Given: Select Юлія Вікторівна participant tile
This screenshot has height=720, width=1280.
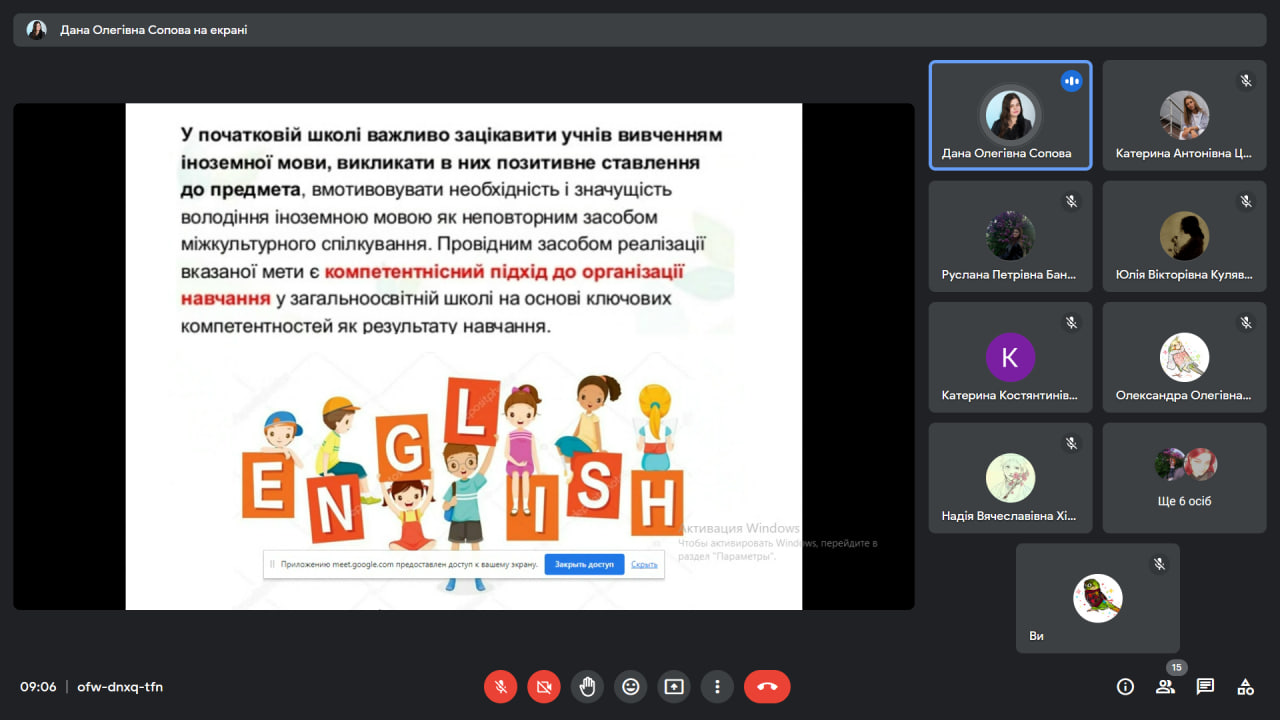Looking at the screenshot, I should 1184,237.
